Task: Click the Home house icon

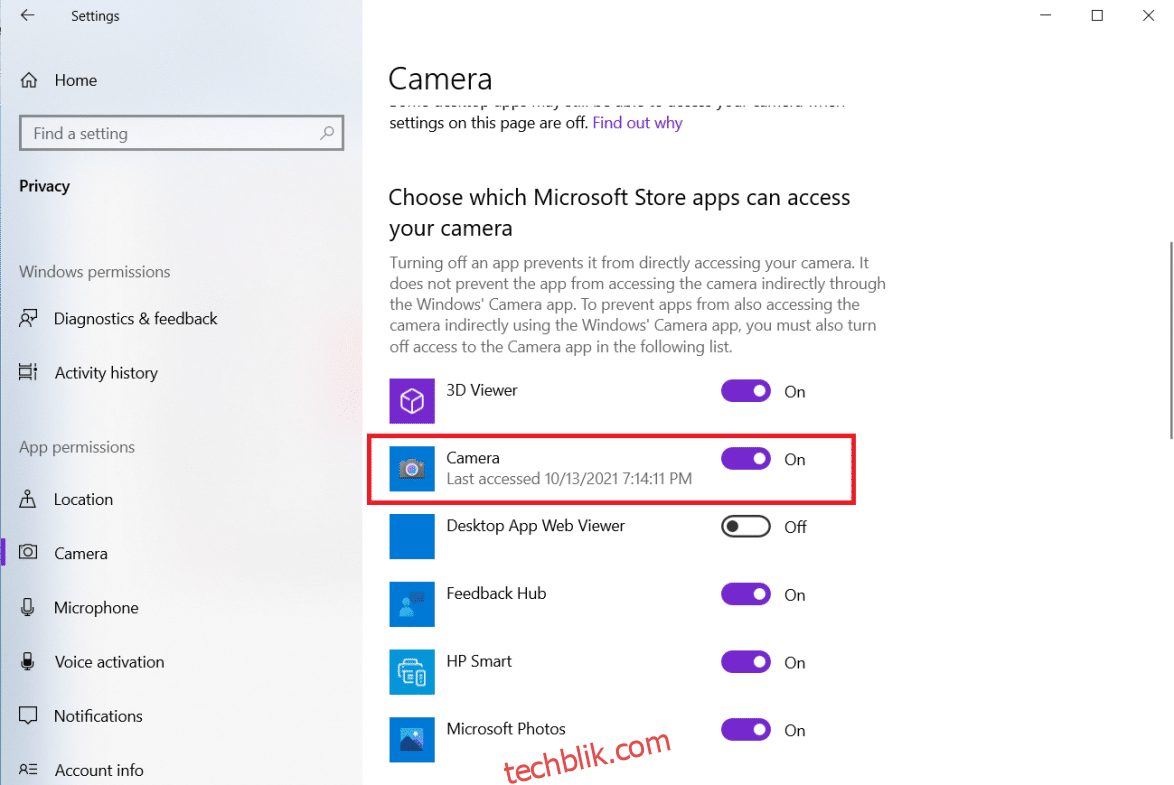Action: pyautogui.click(x=28, y=80)
